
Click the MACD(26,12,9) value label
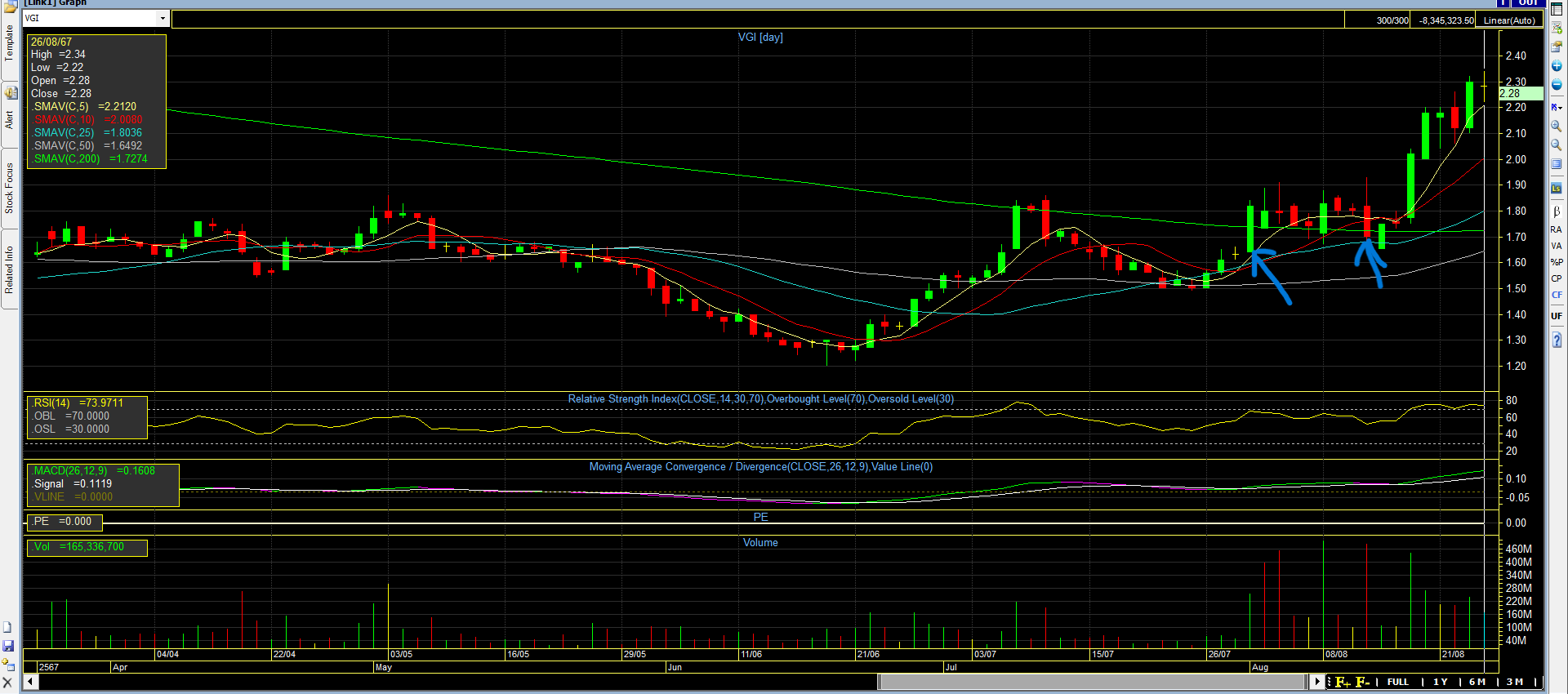93,470
